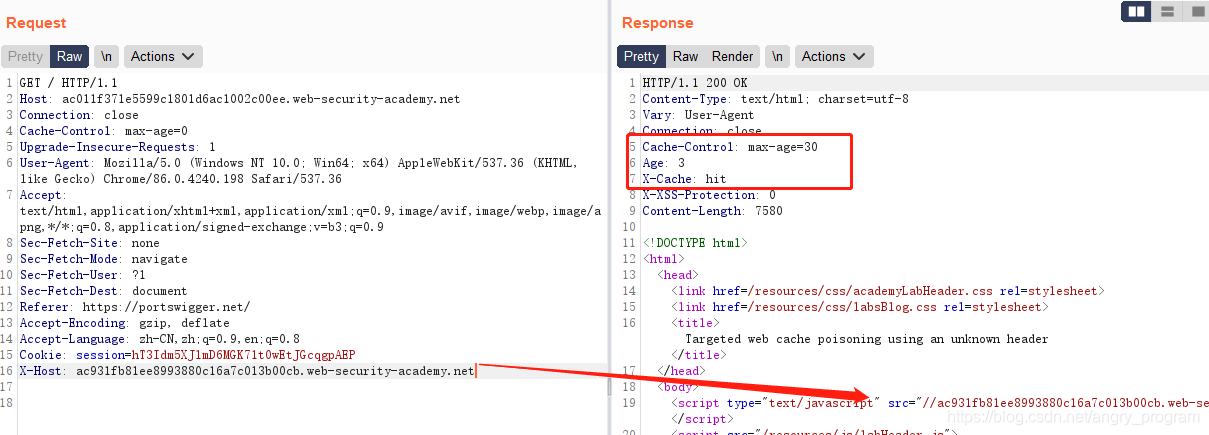Select Pretty tab in Response panel

point(641,57)
